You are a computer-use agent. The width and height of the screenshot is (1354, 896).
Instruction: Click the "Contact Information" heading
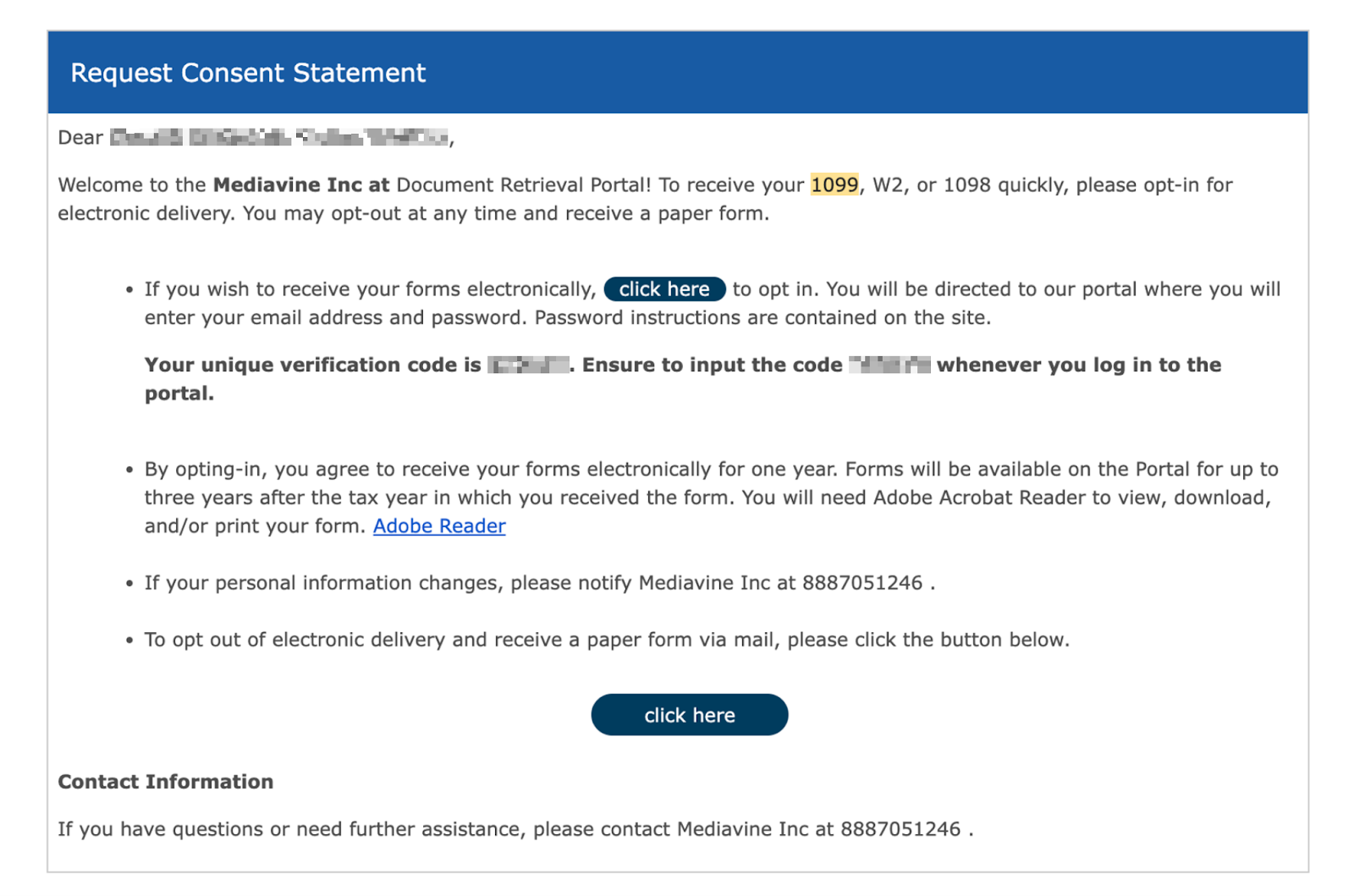click(166, 782)
